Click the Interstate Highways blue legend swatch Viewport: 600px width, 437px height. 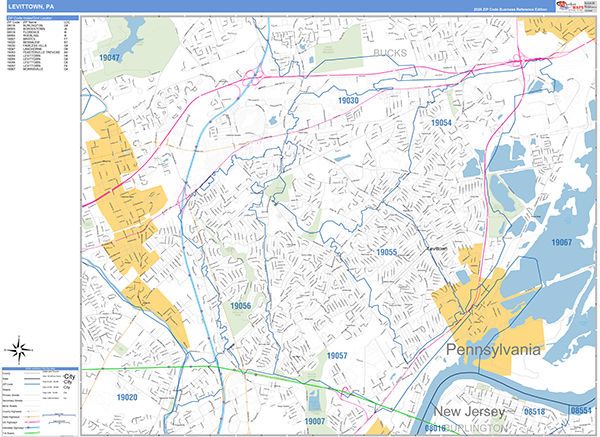click(x=32, y=427)
